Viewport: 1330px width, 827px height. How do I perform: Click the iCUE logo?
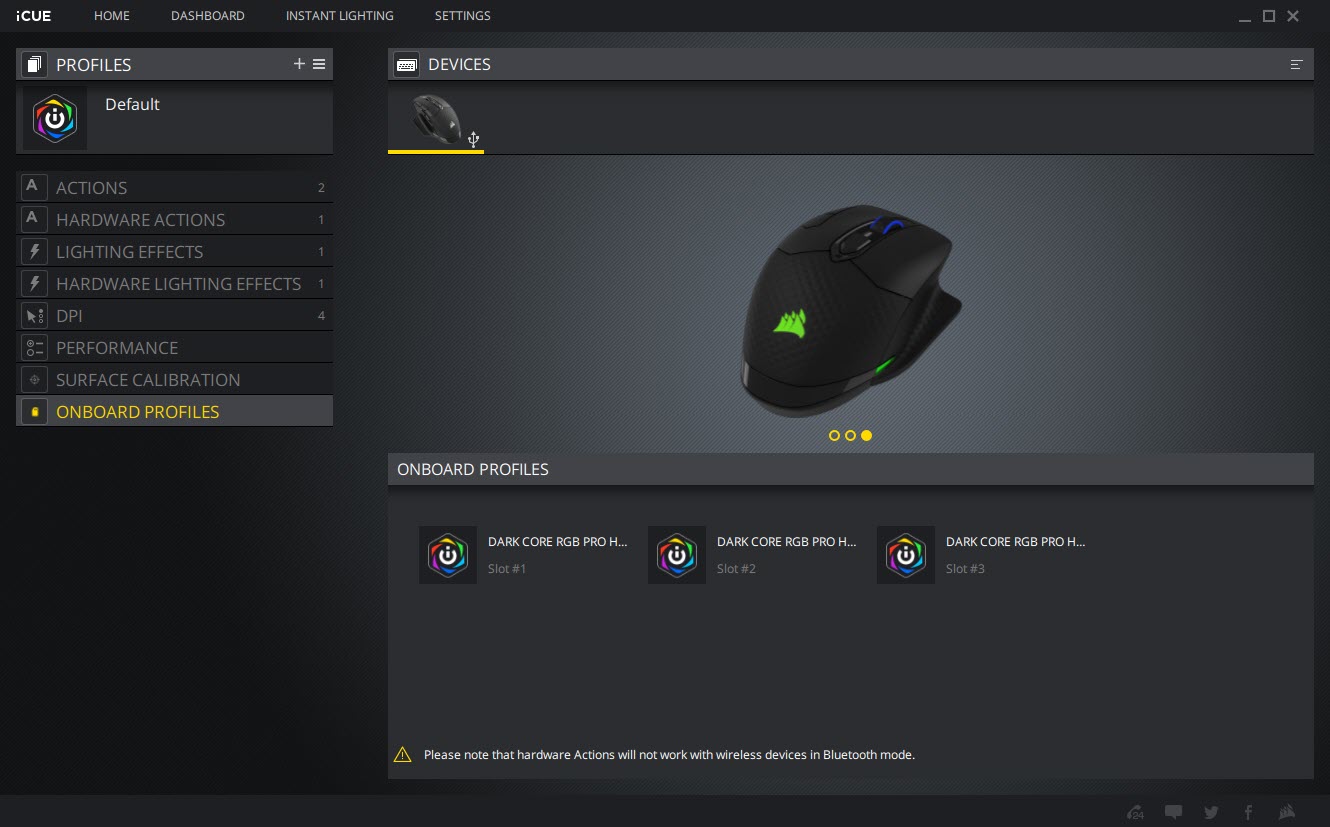click(34, 16)
